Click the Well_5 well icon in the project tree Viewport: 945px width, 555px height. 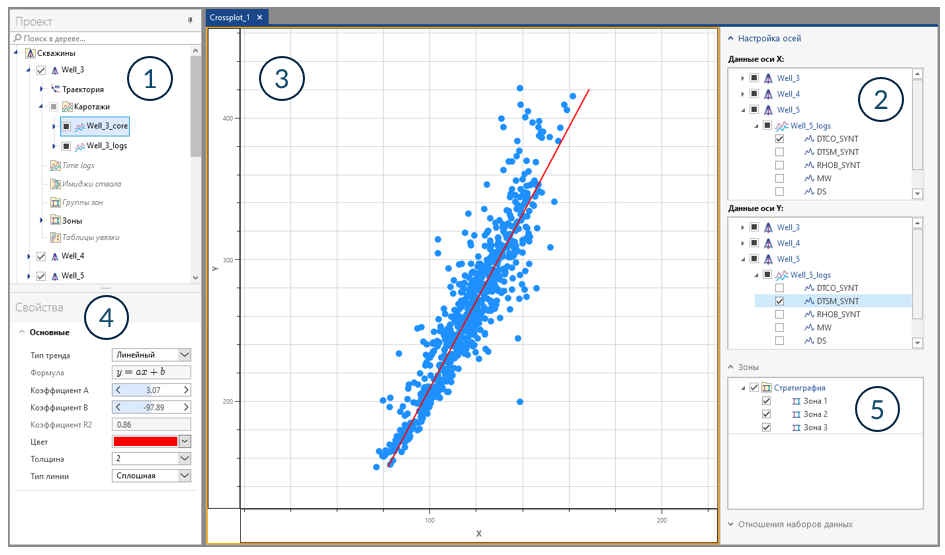pos(55,276)
